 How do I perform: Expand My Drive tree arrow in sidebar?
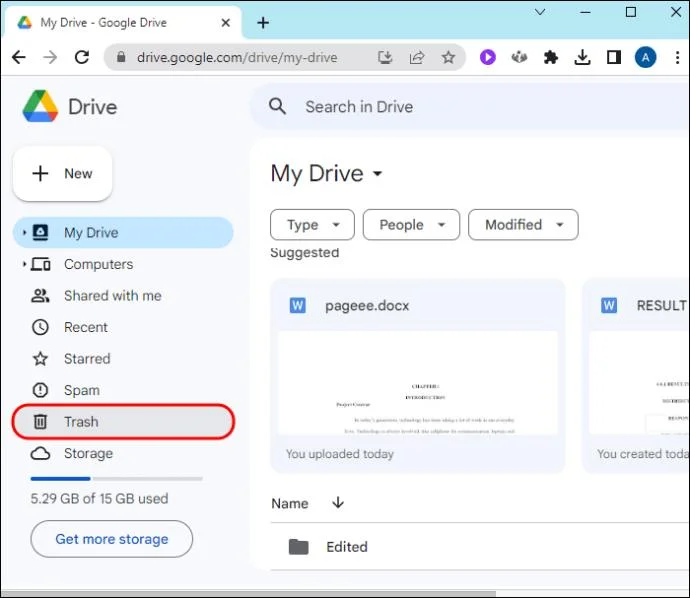[24, 232]
